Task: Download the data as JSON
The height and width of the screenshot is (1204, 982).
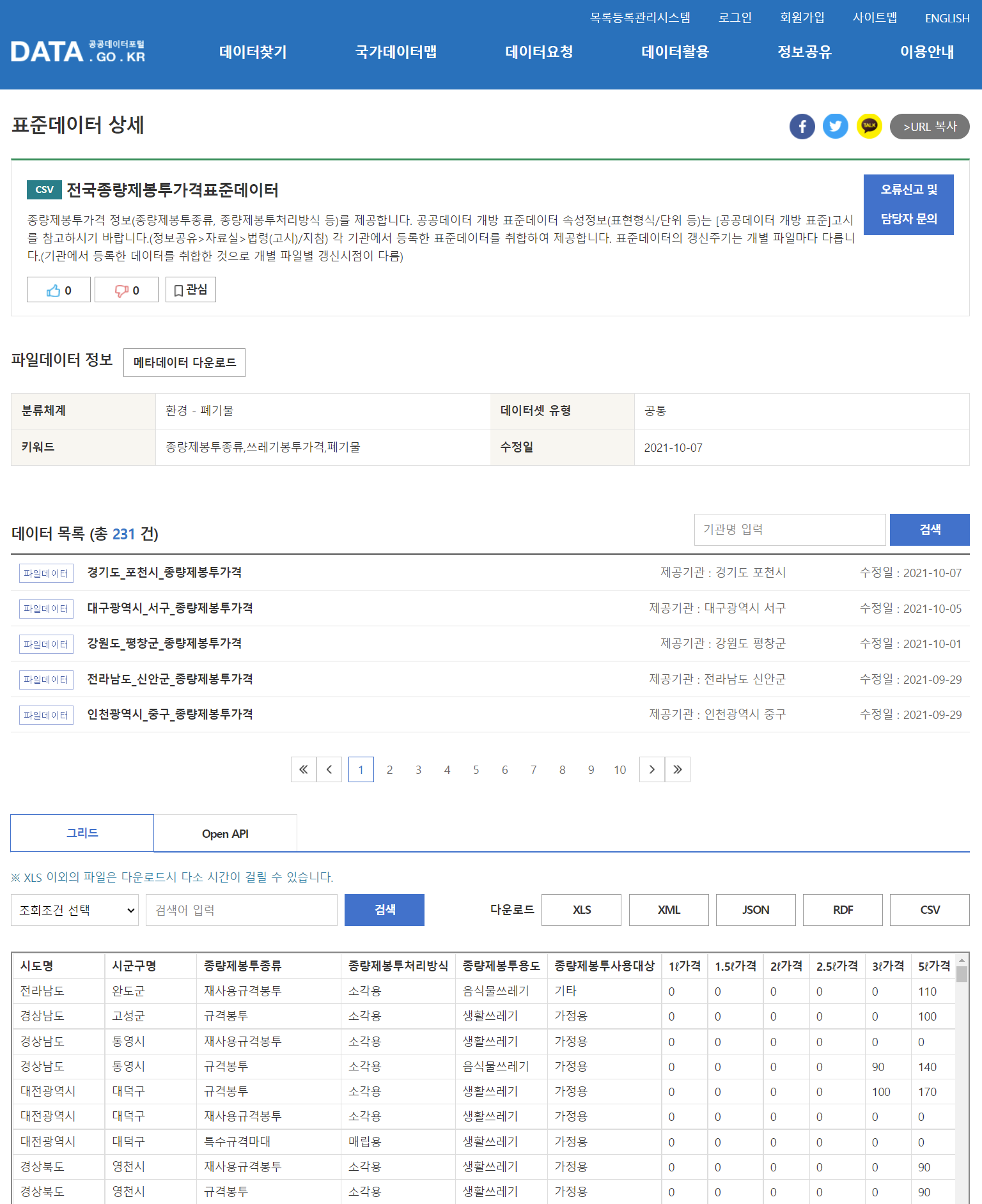Action: (x=756, y=910)
